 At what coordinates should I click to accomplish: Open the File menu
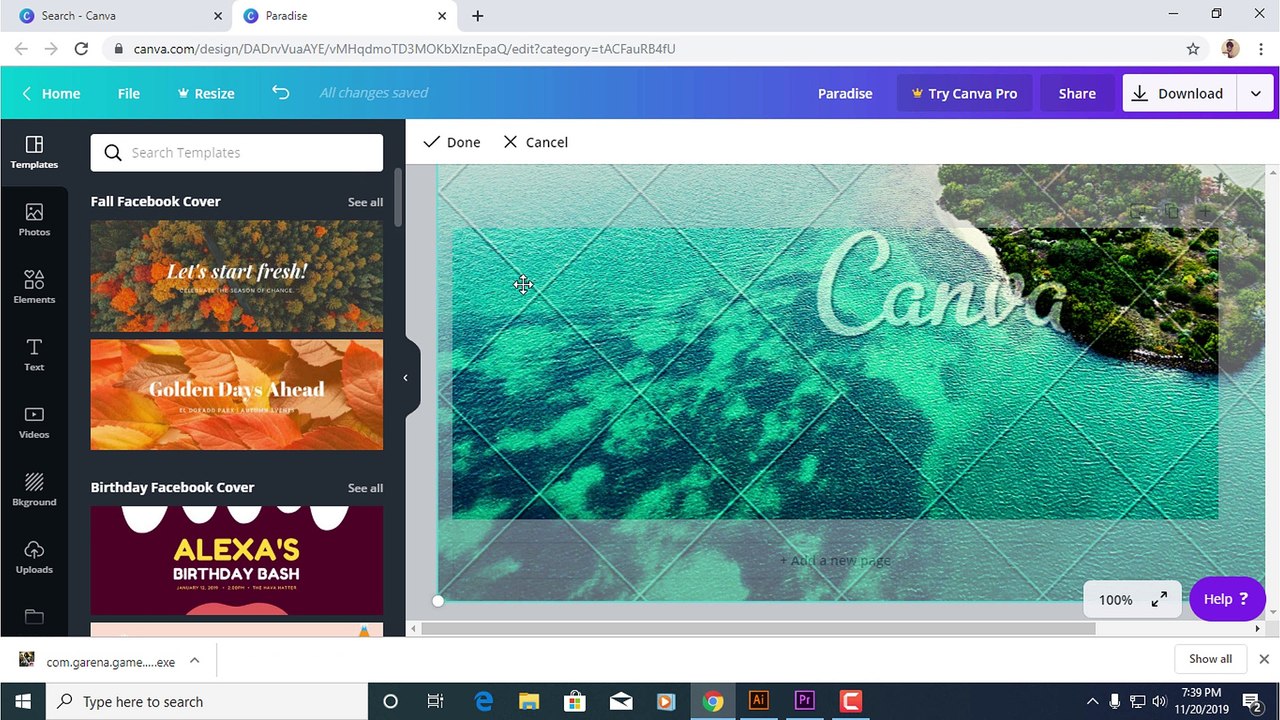point(129,93)
